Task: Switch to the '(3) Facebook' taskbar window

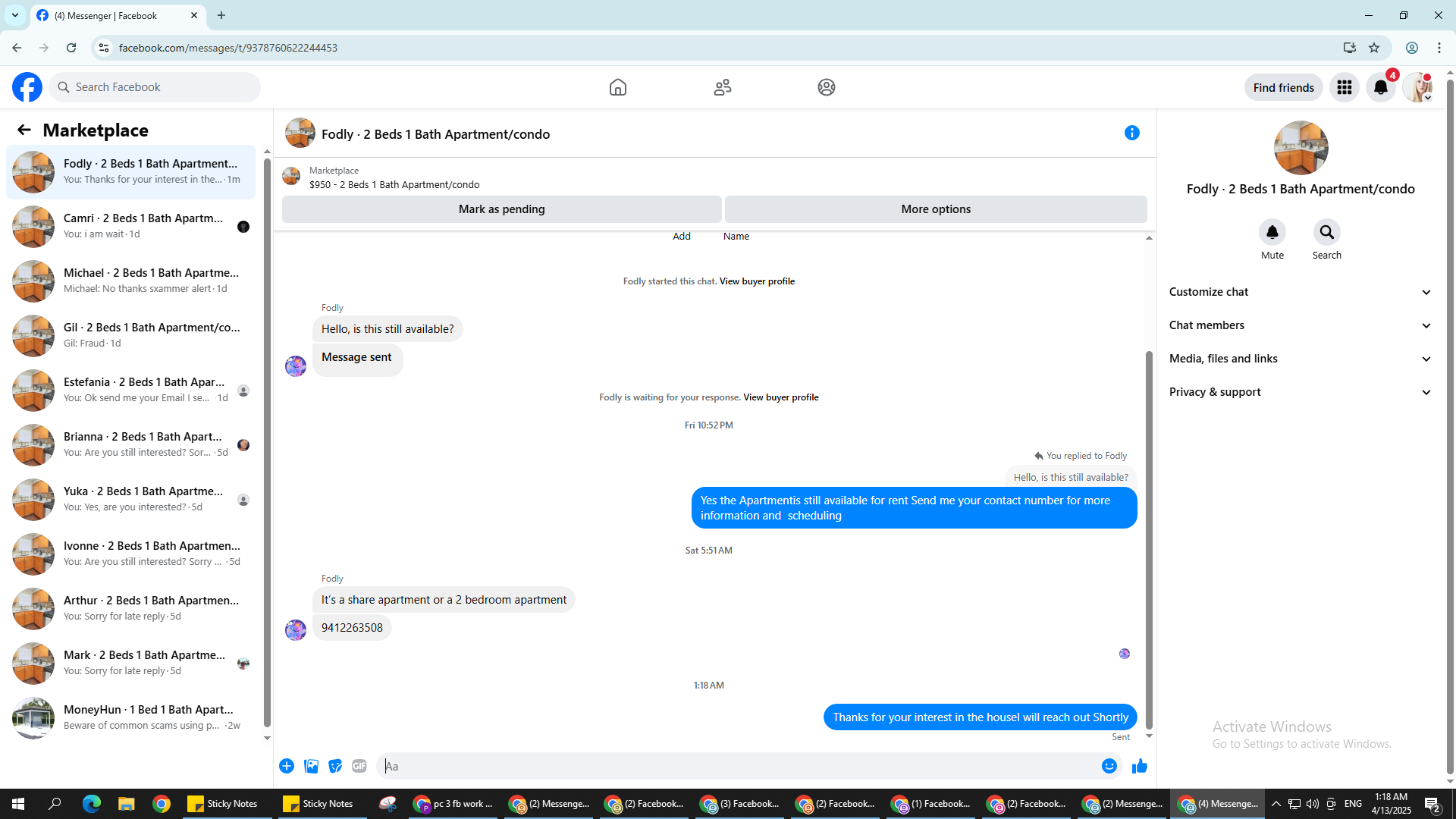Action: [x=741, y=804]
